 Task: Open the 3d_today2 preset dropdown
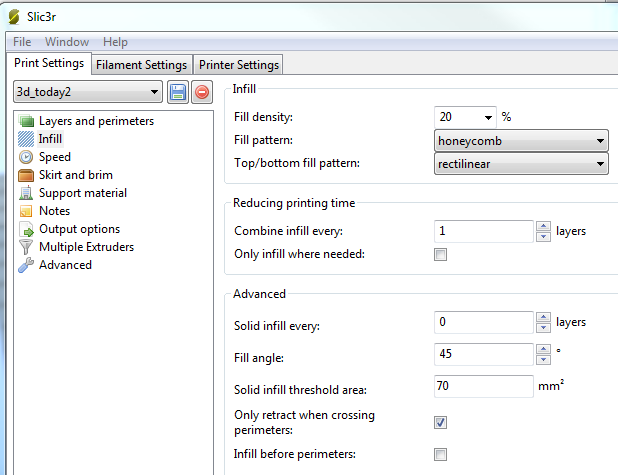(x=88, y=92)
